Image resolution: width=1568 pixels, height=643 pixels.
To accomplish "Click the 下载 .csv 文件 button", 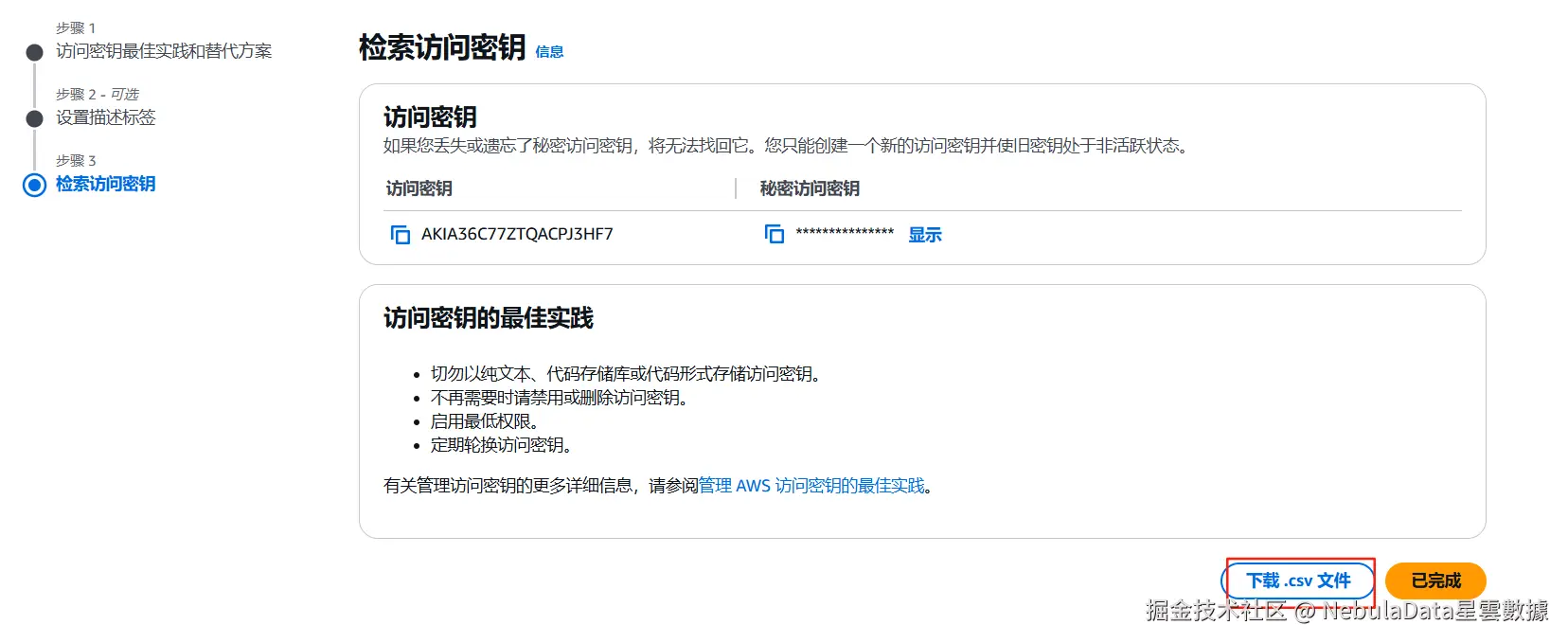I will coord(1298,580).
